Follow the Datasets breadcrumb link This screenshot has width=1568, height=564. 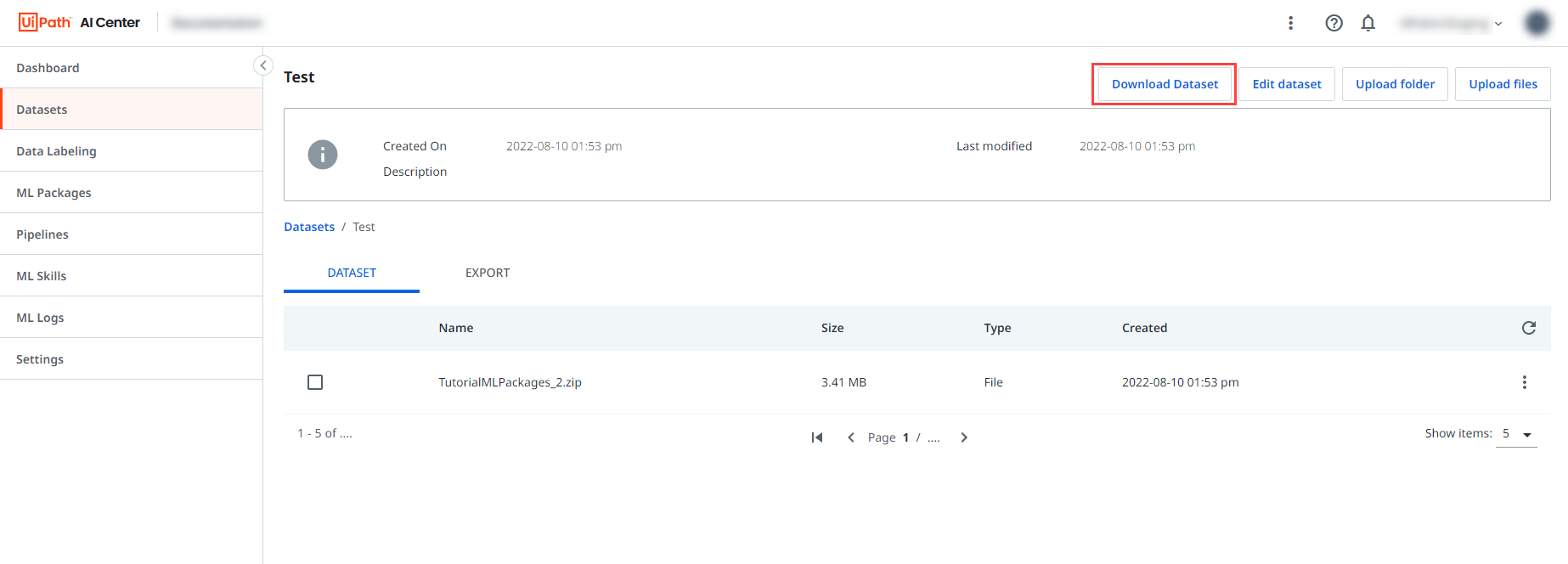click(x=309, y=227)
